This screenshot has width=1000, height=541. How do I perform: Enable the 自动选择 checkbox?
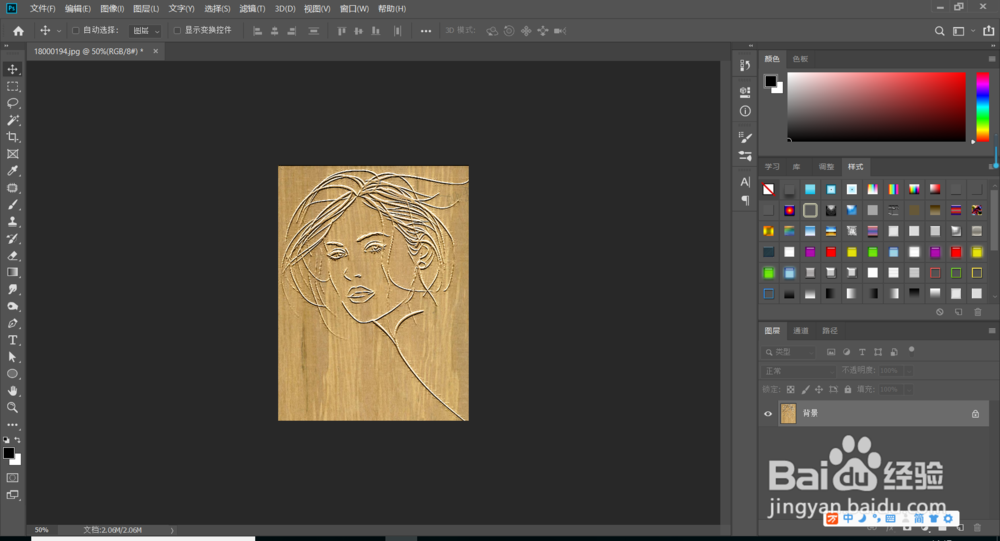tap(76, 31)
